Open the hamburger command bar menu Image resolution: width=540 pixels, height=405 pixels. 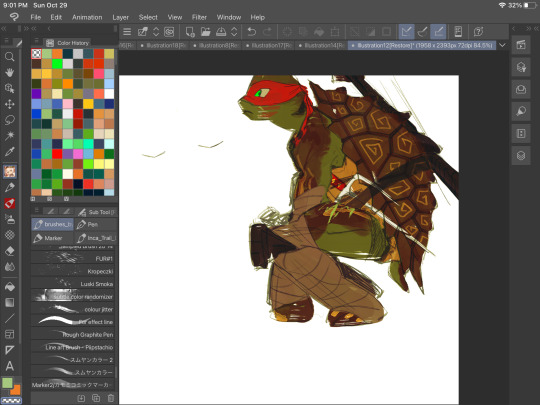click(127, 32)
